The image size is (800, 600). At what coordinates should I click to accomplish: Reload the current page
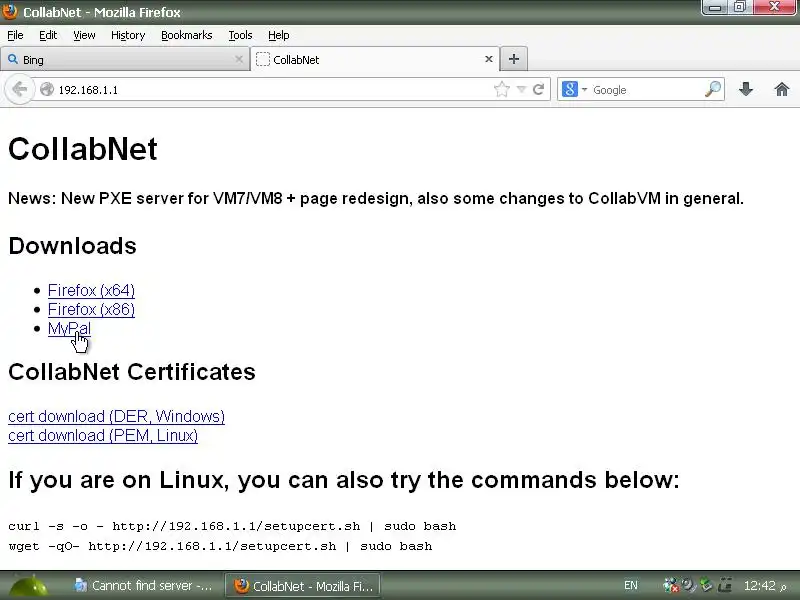pyautogui.click(x=538, y=90)
